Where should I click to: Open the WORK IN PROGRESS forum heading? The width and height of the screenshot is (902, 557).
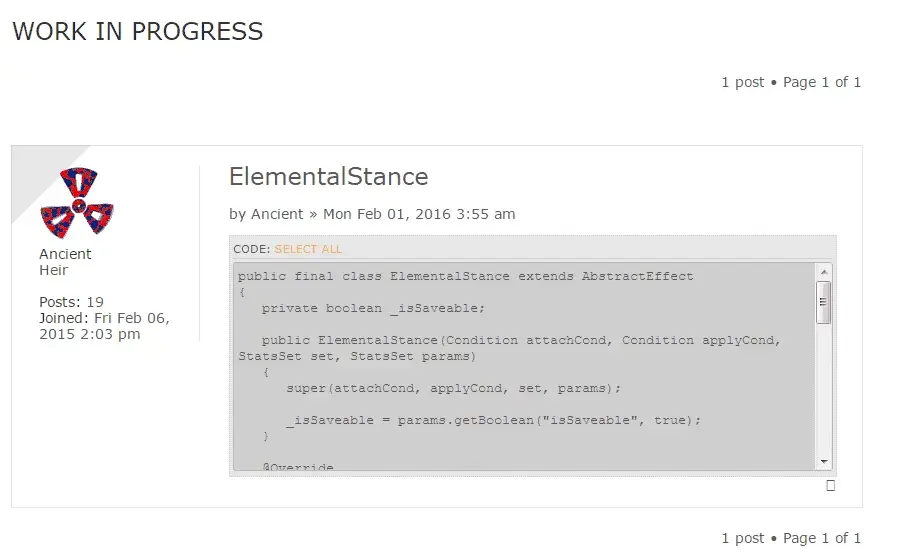(137, 31)
